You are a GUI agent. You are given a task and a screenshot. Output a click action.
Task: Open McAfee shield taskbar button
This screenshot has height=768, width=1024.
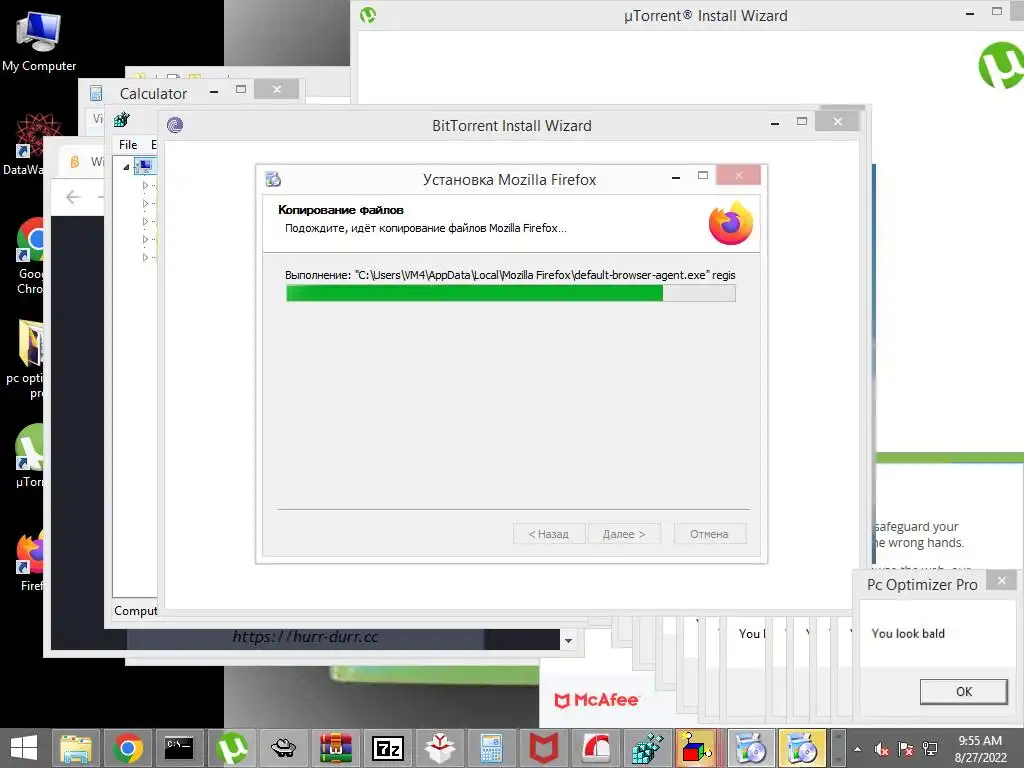tap(543, 748)
